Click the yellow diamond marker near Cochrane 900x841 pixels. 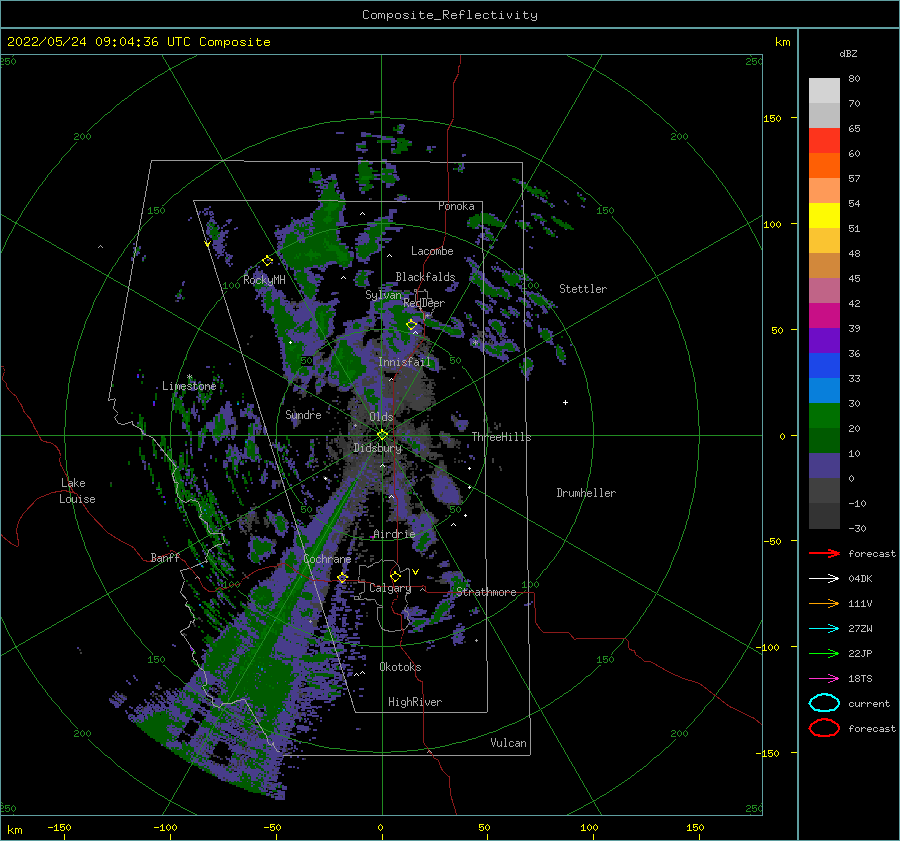coord(342,578)
